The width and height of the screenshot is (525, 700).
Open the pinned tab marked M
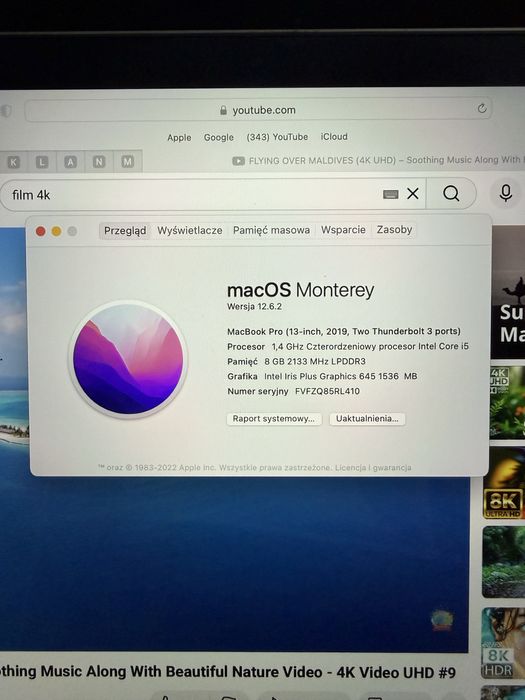click(128, 161)
